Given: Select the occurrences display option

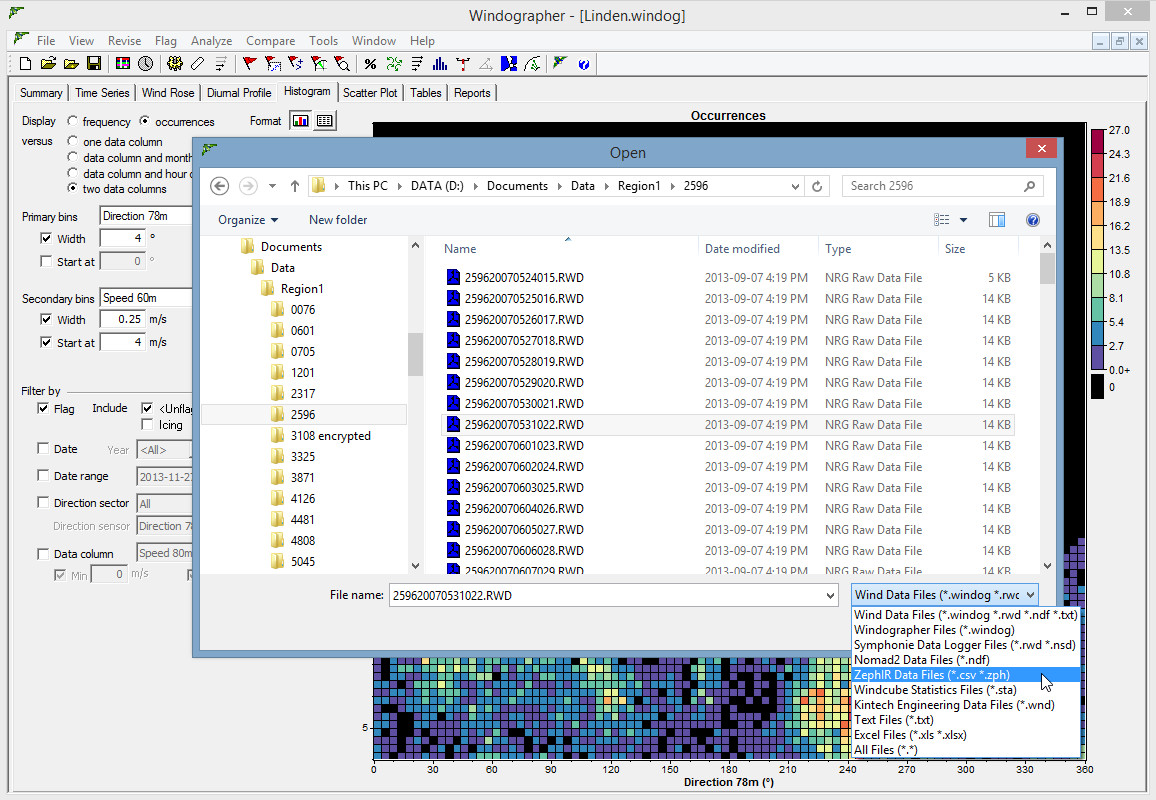Looking at the screenshot, I should coord(144,121).
